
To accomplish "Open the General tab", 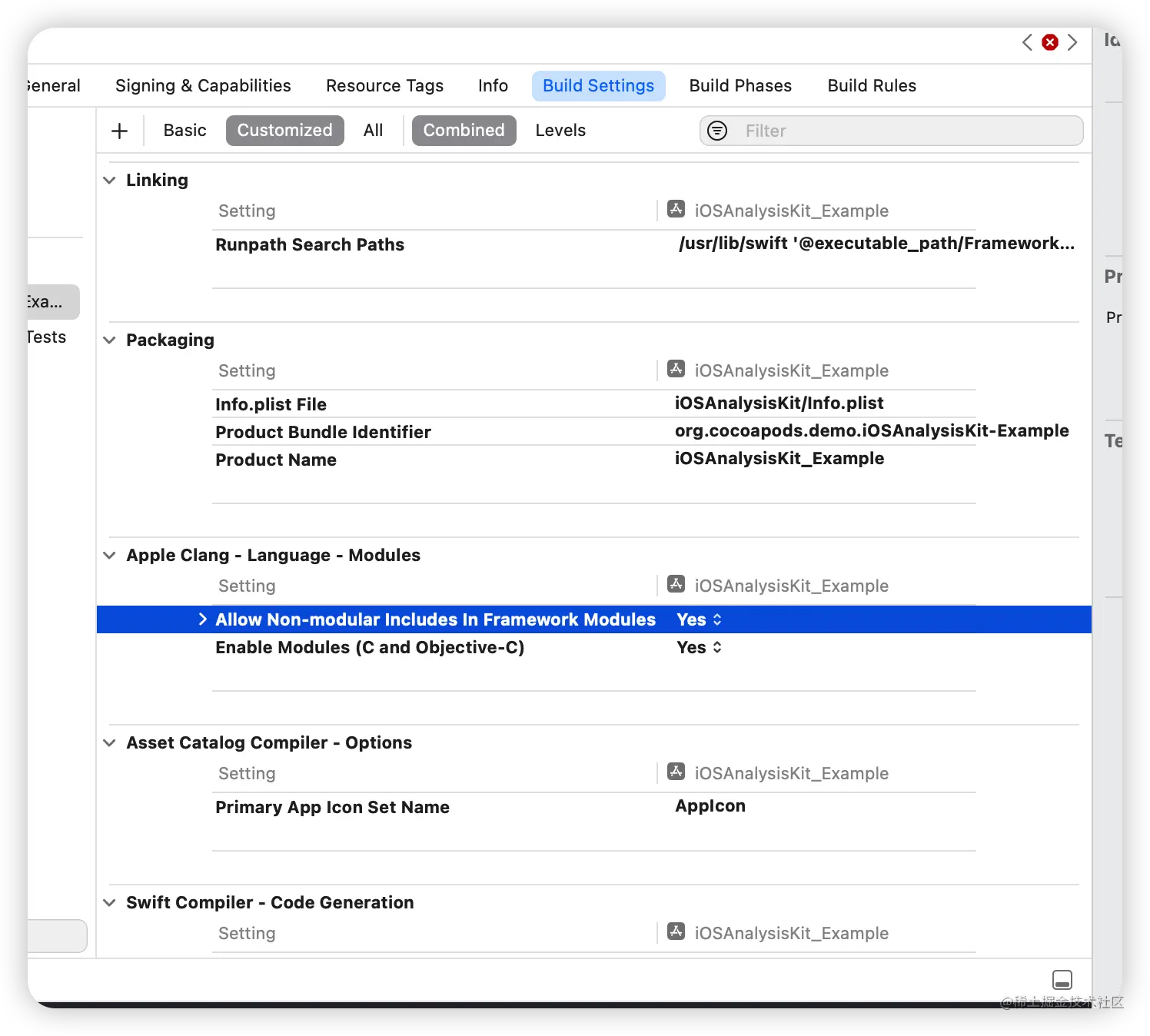I will (54, 85).
